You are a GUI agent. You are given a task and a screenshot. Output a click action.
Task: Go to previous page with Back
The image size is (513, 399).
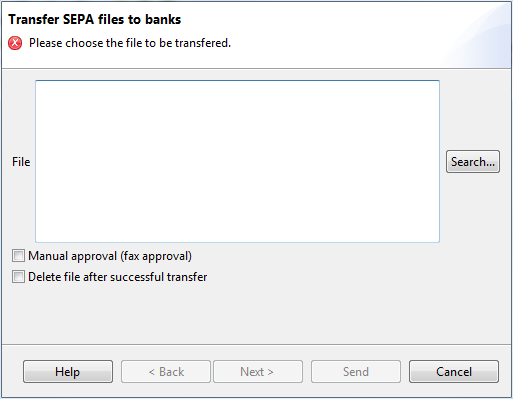(x=166, y=371)
